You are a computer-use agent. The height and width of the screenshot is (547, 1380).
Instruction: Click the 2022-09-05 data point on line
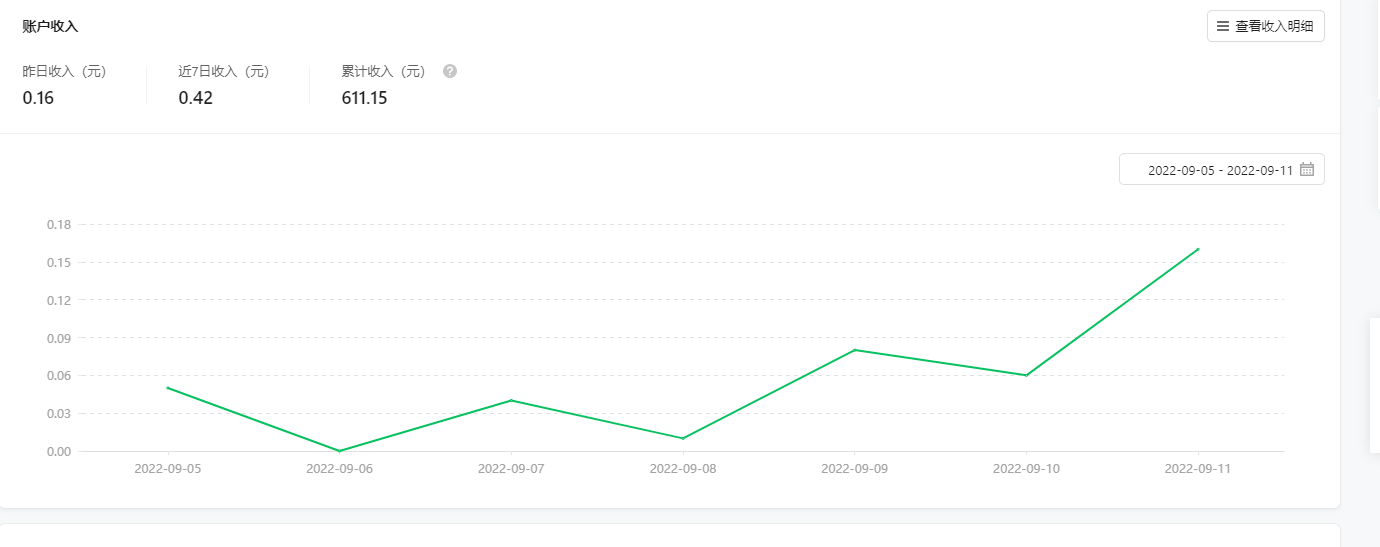coord(167,388)
